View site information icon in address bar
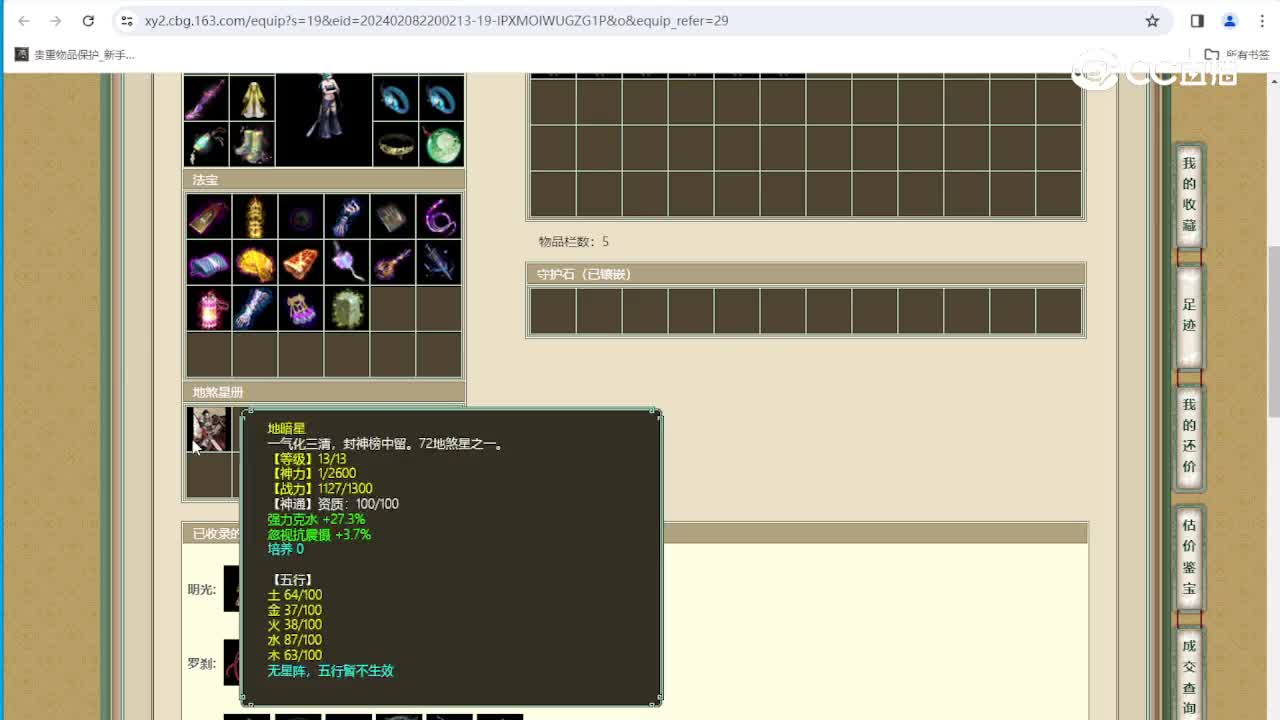1280x720 pixels. point(126,20)
